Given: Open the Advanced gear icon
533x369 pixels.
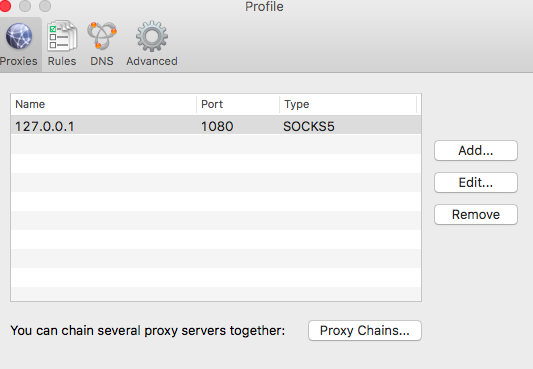Looking at the screenshot, I should click(152, 36).
